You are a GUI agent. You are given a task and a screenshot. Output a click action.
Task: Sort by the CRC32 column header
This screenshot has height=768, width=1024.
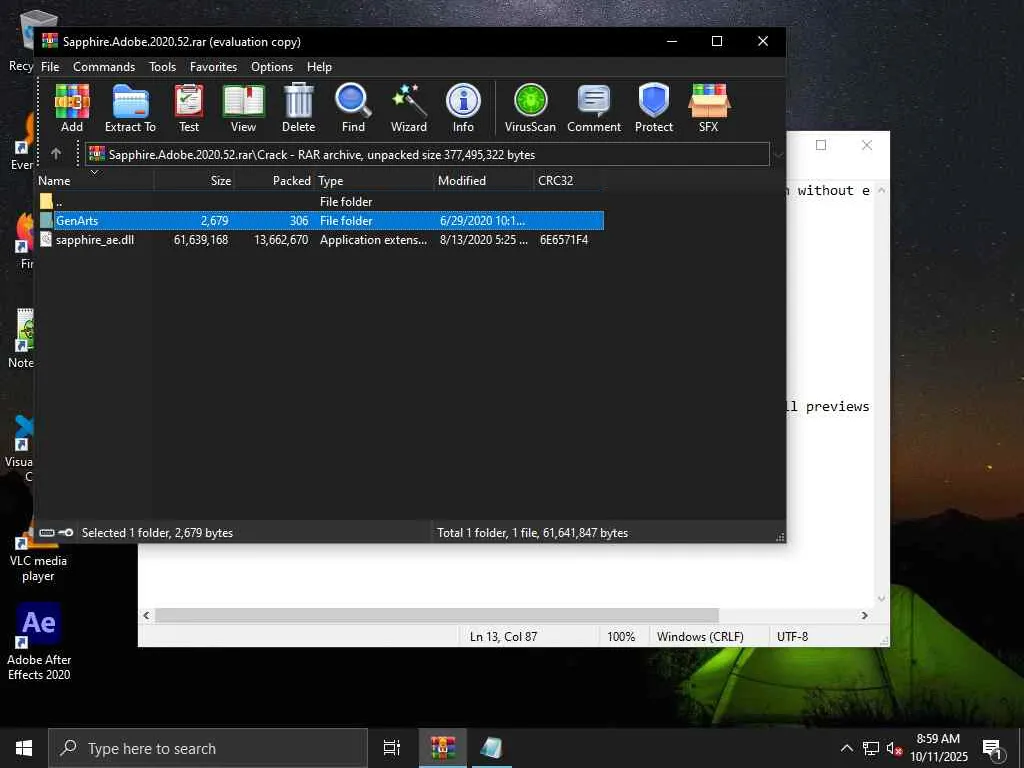[569, 181]
